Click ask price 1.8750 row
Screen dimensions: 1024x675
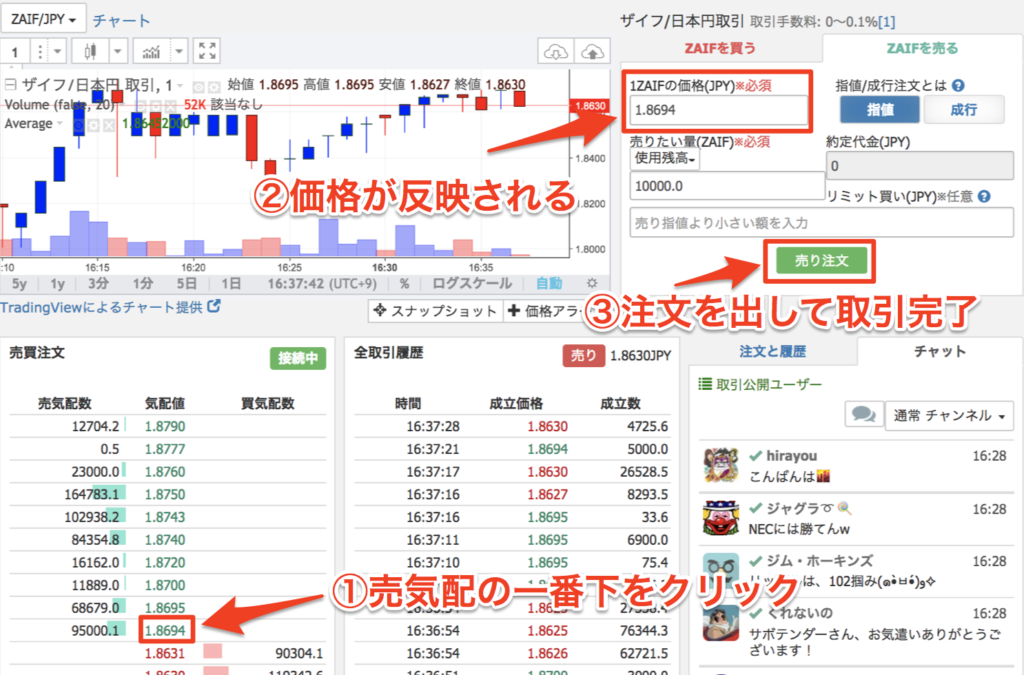(x=168, y=494)
